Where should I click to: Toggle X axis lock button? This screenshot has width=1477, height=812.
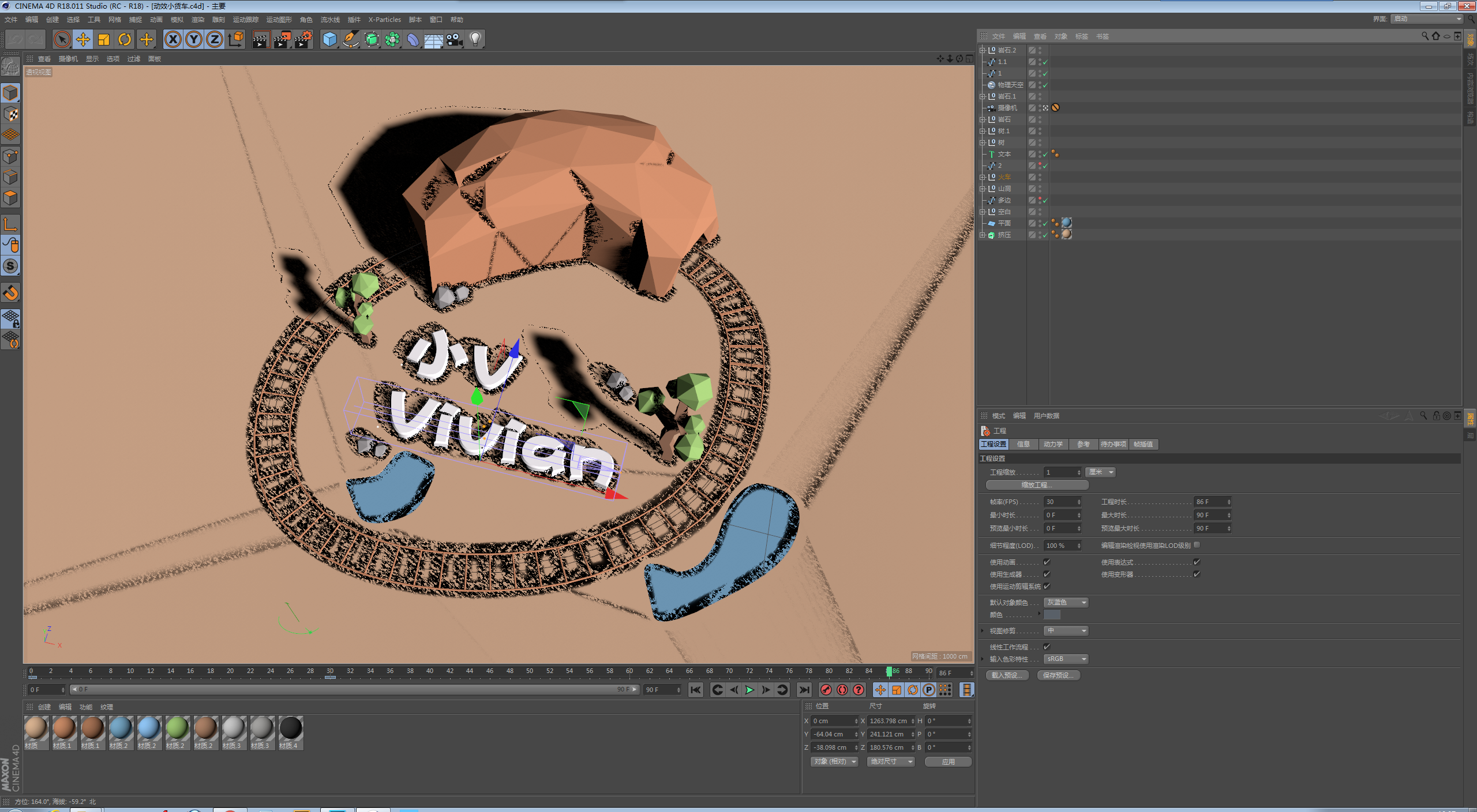click(x=173, y=39)
